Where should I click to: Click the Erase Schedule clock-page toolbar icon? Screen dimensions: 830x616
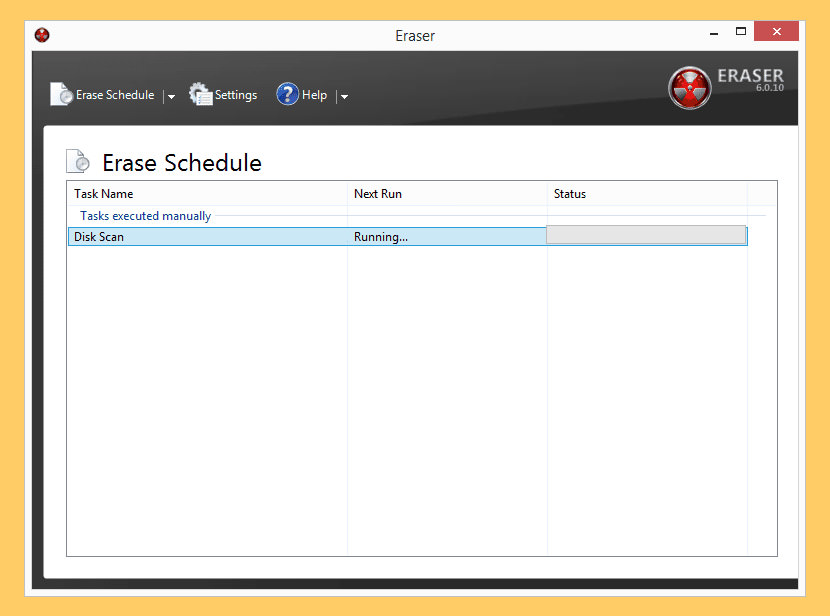point(61,95)
